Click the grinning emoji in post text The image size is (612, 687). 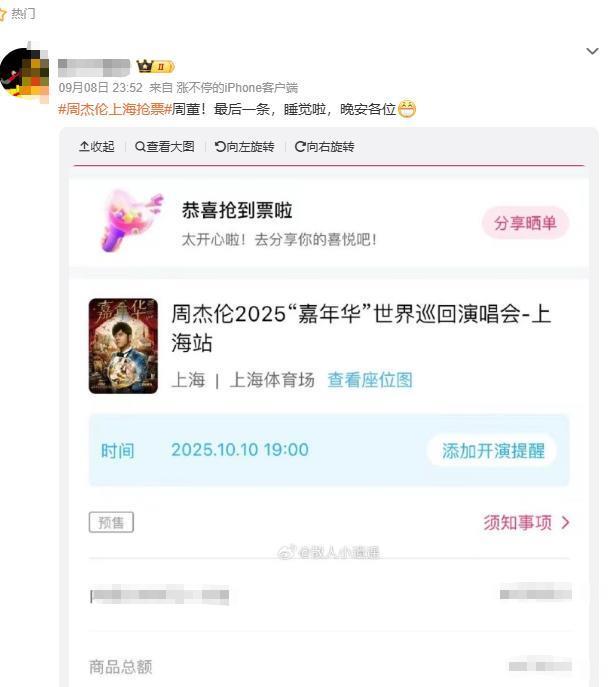click(407, 109)
